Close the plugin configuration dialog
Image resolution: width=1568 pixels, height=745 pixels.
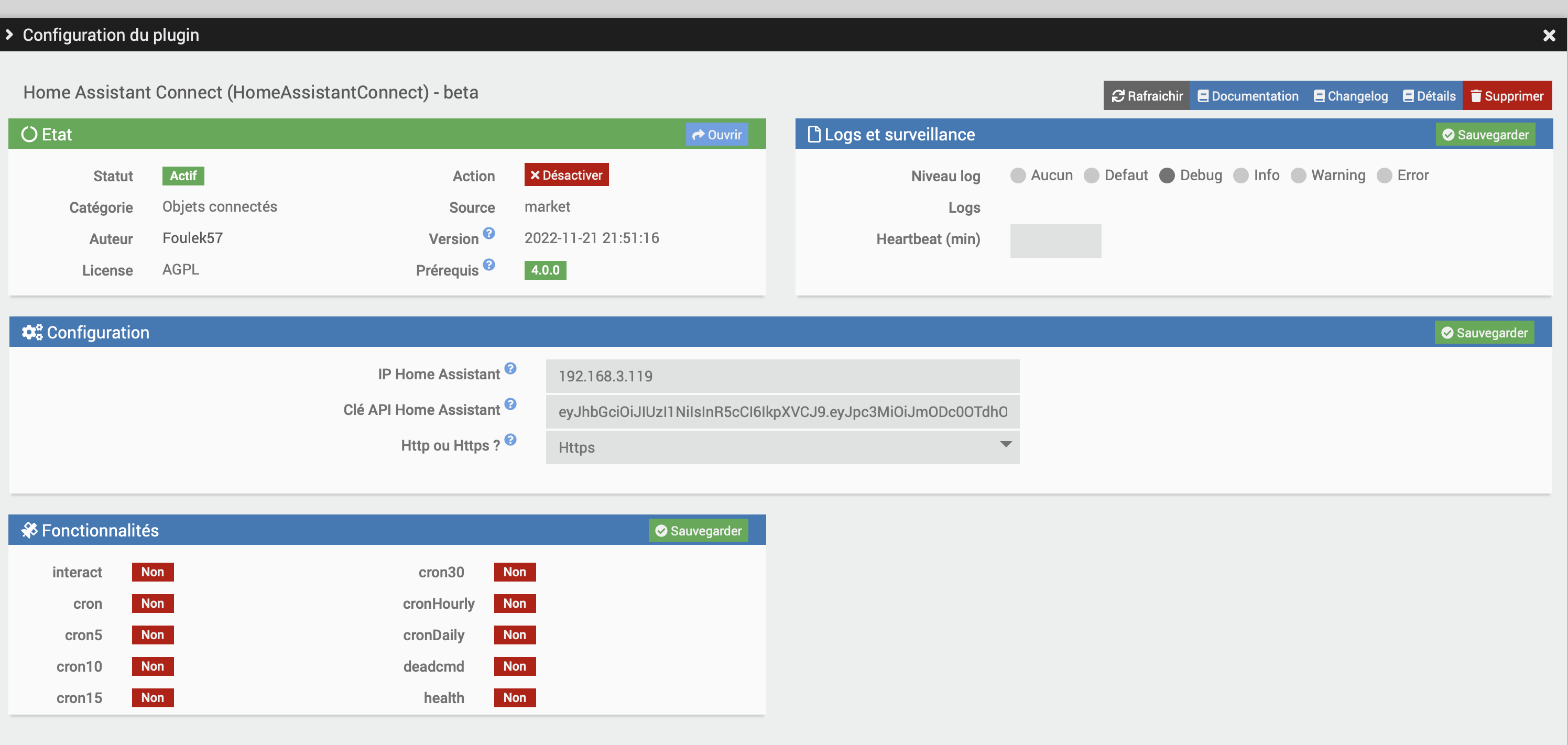[x=1549, y=35]
